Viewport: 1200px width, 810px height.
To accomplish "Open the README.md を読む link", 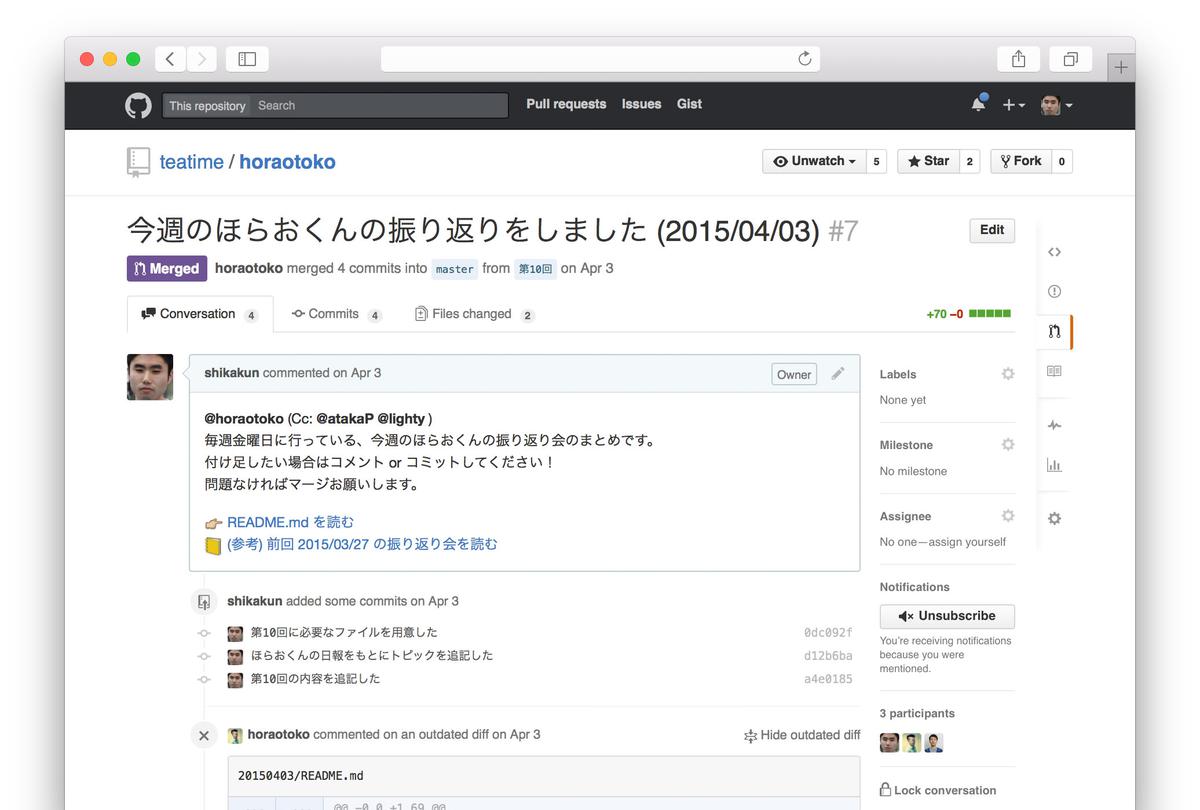I will click(x=290, y=522).
